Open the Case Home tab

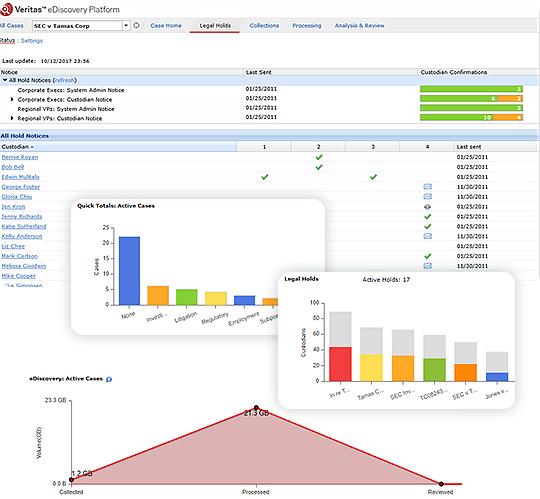(166, 25)
